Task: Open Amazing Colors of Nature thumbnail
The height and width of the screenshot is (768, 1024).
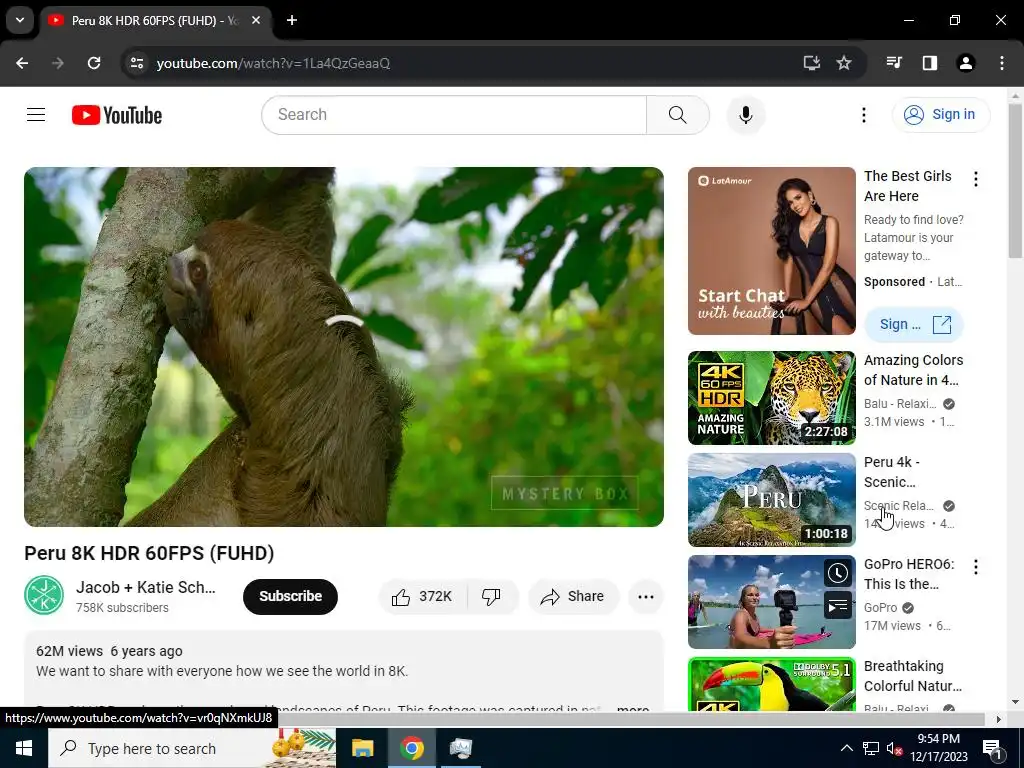Action: click(771, 398)
